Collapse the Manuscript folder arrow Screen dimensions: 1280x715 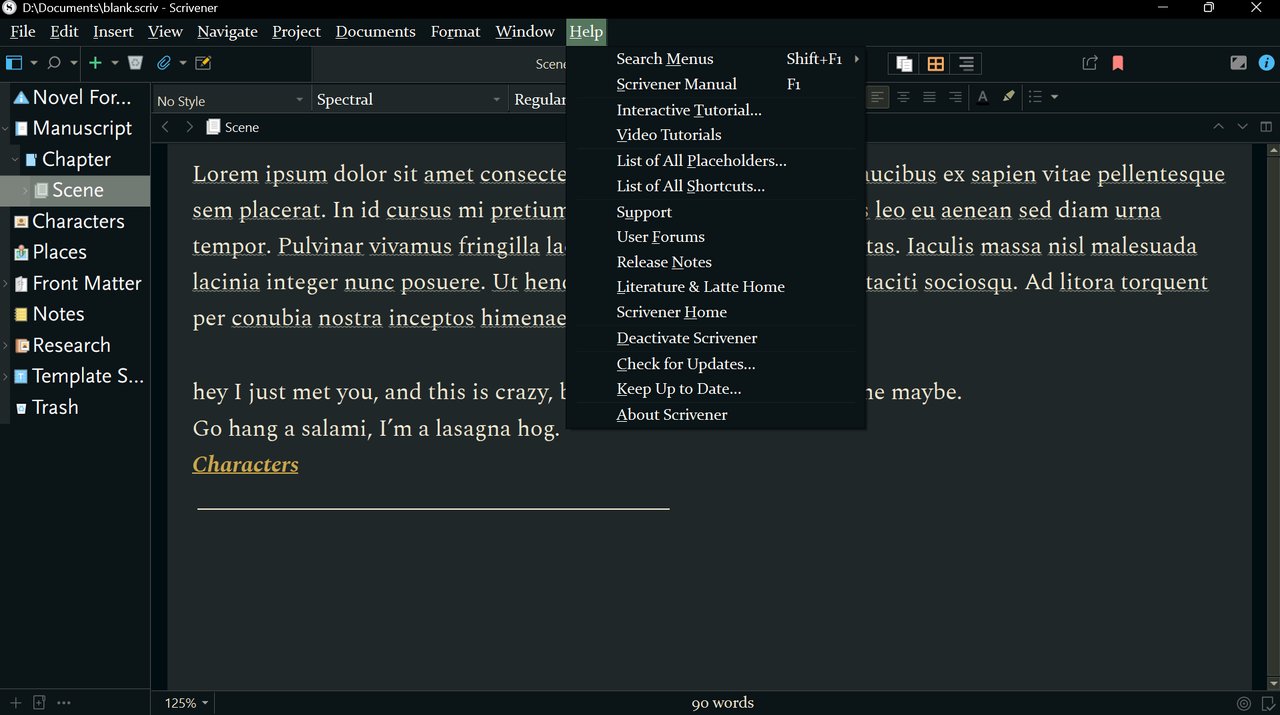tap(6, 128)
